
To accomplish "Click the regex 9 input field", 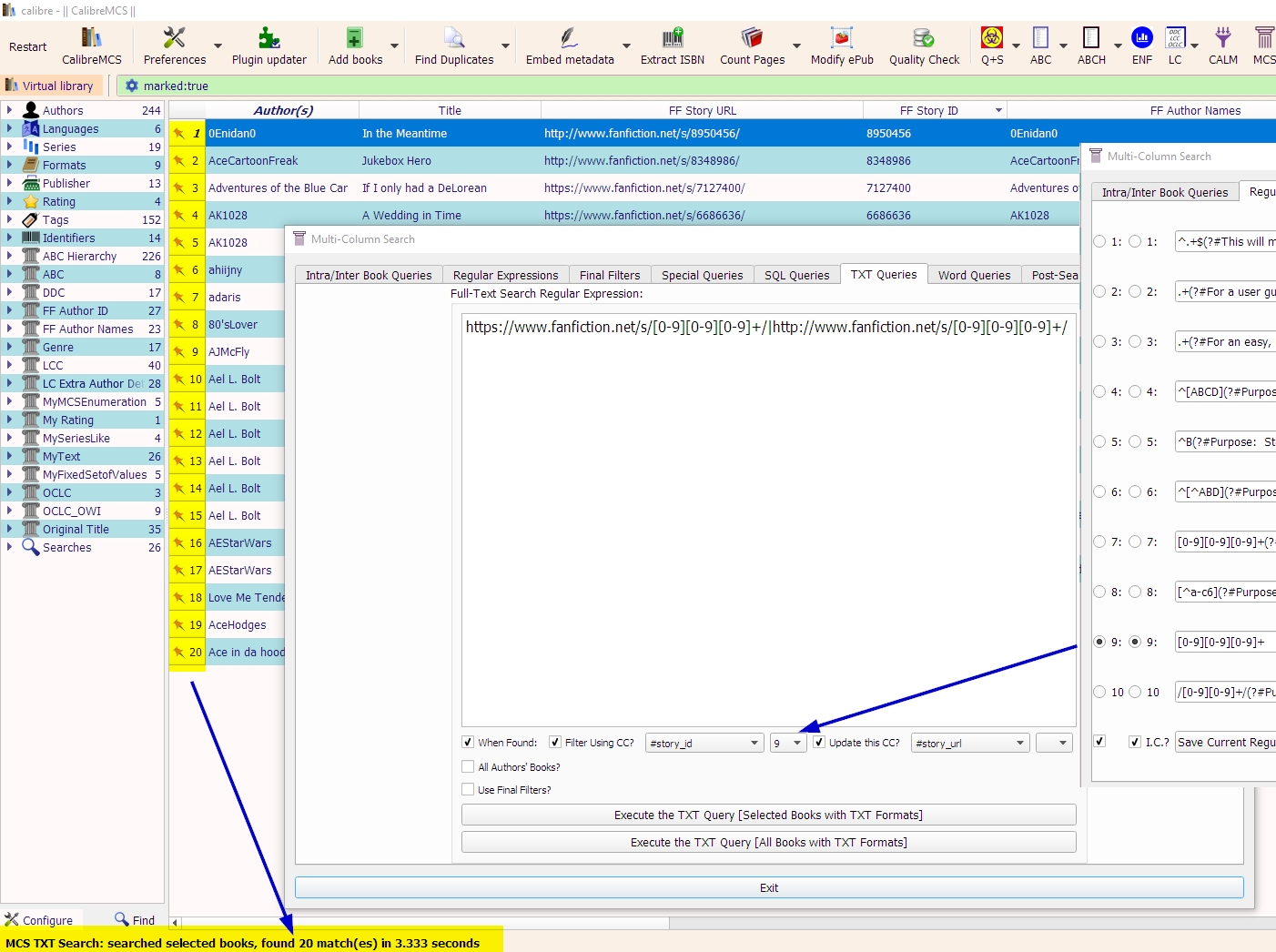I will (x=1225, y=642).
